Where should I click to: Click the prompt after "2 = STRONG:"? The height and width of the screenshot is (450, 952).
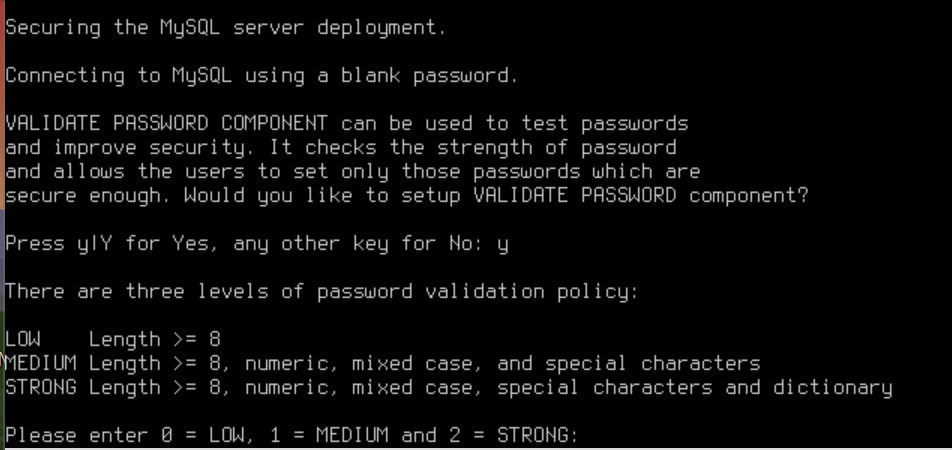[590, 435]
